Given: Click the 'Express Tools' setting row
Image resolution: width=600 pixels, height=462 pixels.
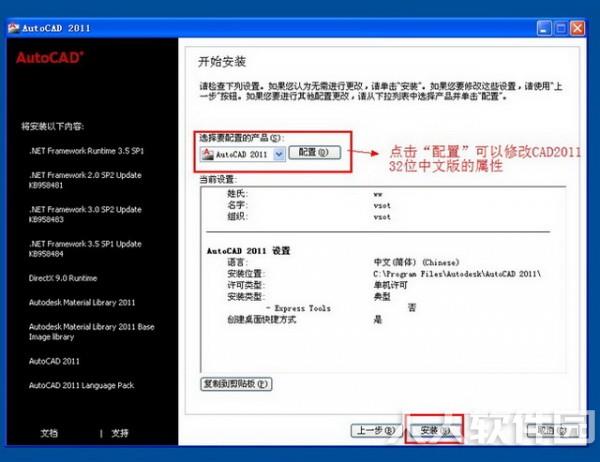Looking at the screenshot, I should 341,308.
